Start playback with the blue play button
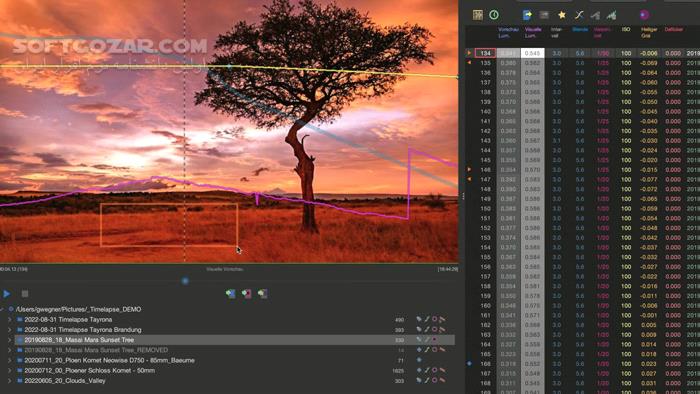The image size is (700, 394). [x=7, y=294]
